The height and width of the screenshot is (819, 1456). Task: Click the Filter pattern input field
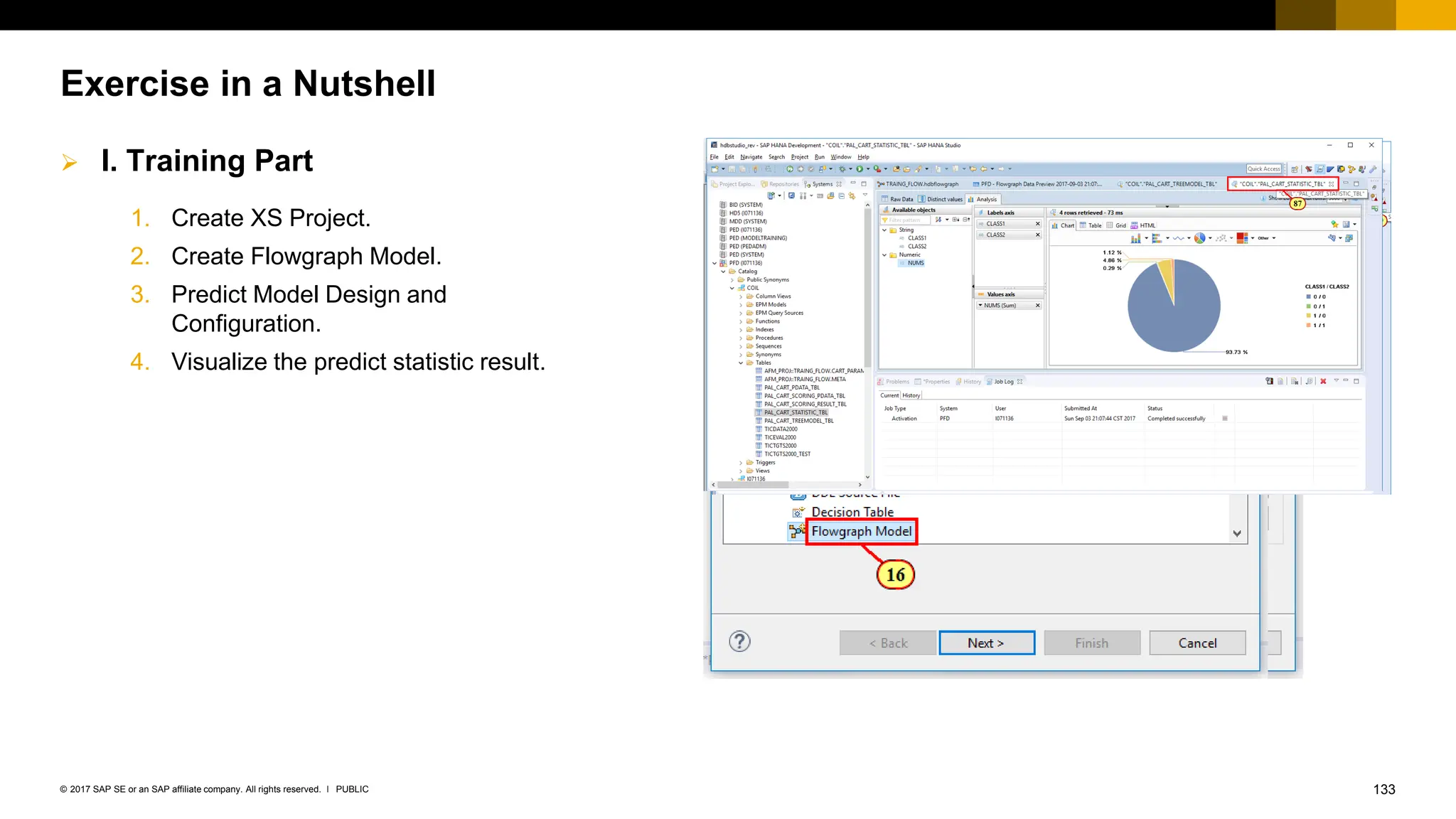click(906, 220)
